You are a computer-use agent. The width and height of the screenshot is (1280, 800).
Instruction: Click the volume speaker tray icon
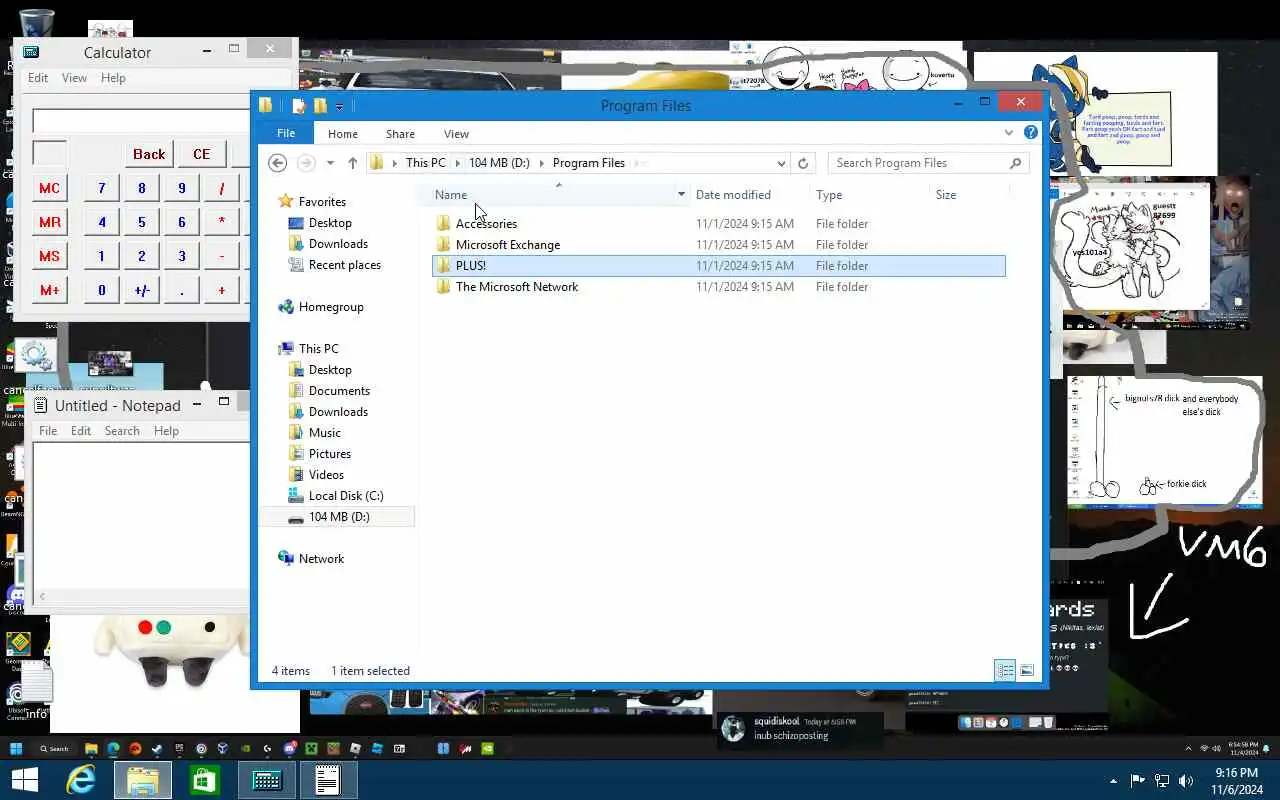pyautogui.click(x=1186, y=781)
